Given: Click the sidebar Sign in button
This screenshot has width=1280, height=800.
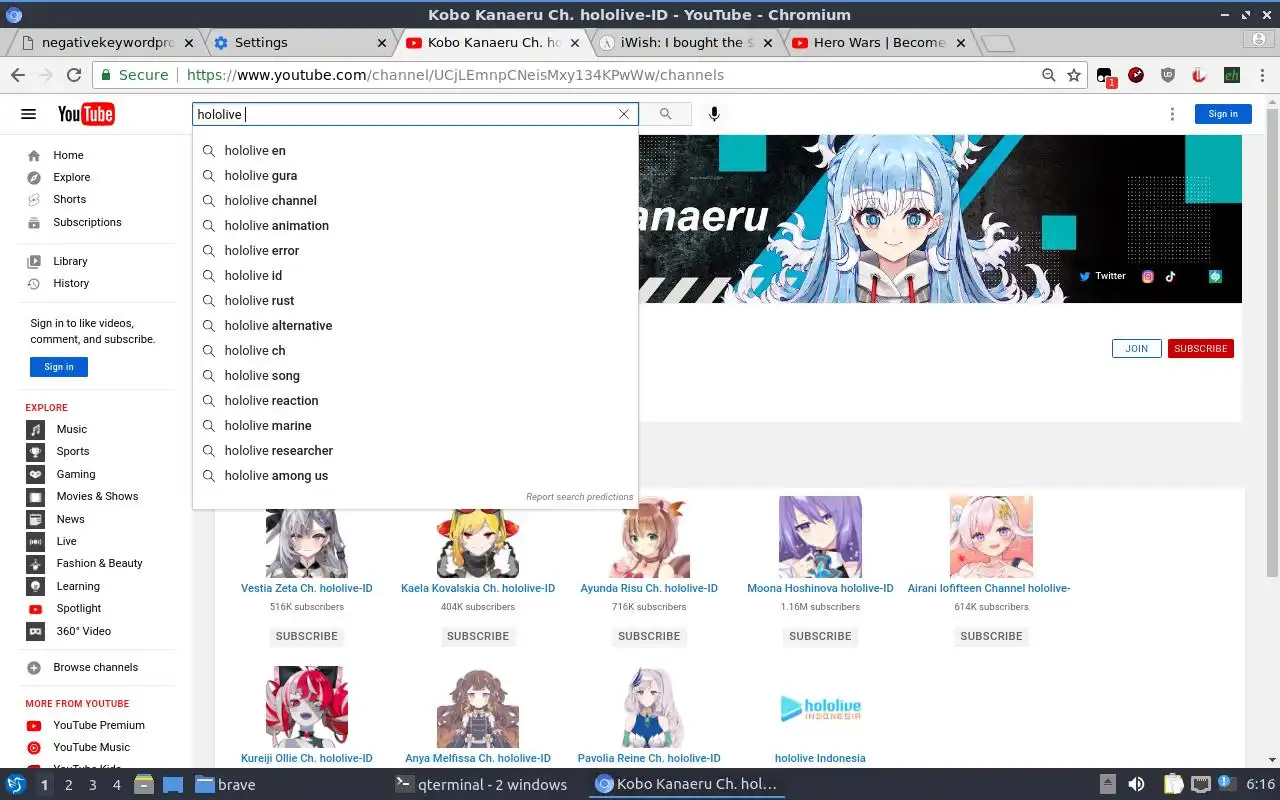Looking at the screenshot, I should tap(59, 367).
